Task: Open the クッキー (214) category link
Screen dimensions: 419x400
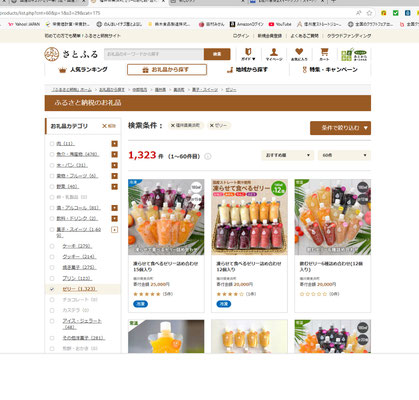Action: point(79,257)
